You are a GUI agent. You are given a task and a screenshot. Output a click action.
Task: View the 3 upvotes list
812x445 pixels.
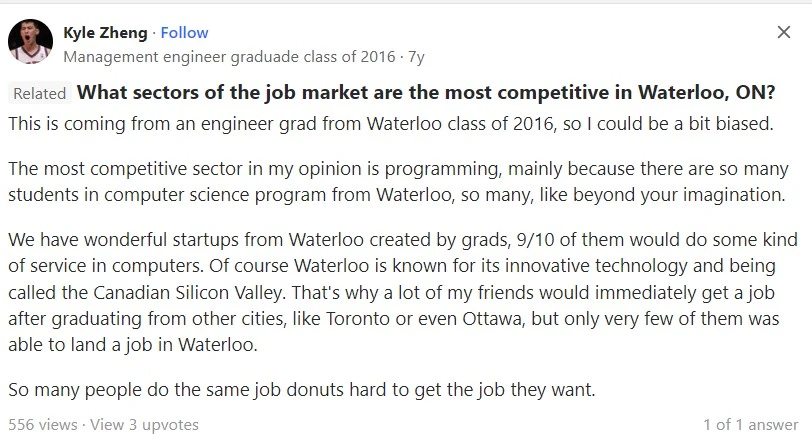pos(144,424)
